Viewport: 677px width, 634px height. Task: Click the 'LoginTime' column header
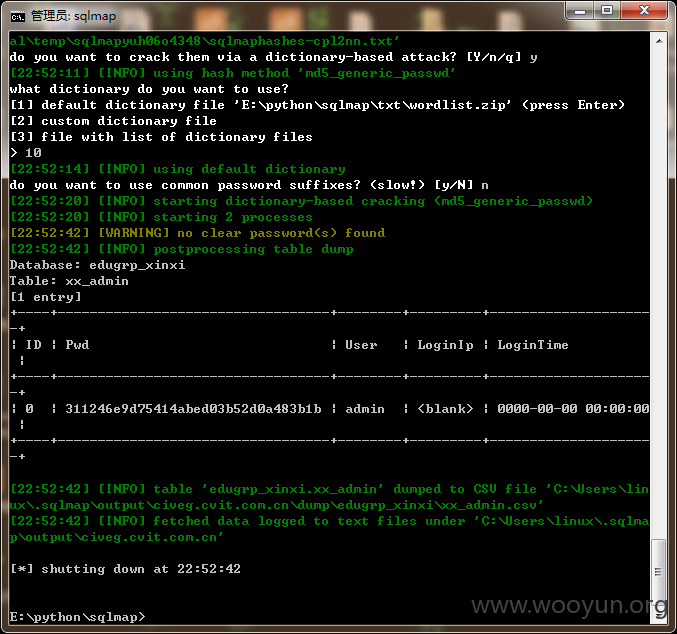coord(533,345)
